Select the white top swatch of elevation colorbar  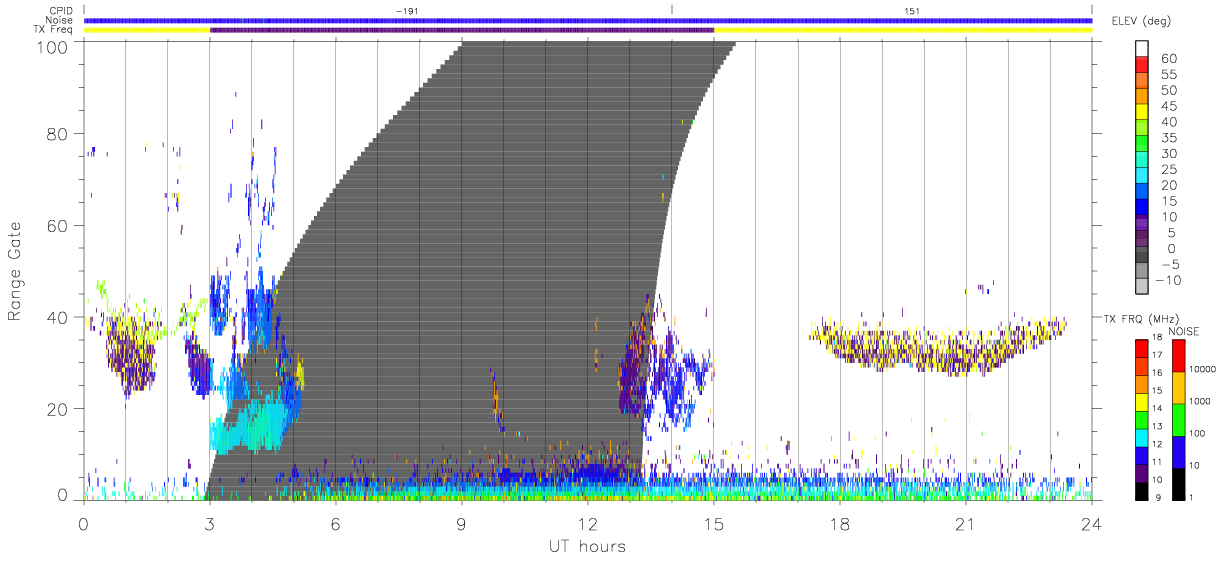(1143, 48)
